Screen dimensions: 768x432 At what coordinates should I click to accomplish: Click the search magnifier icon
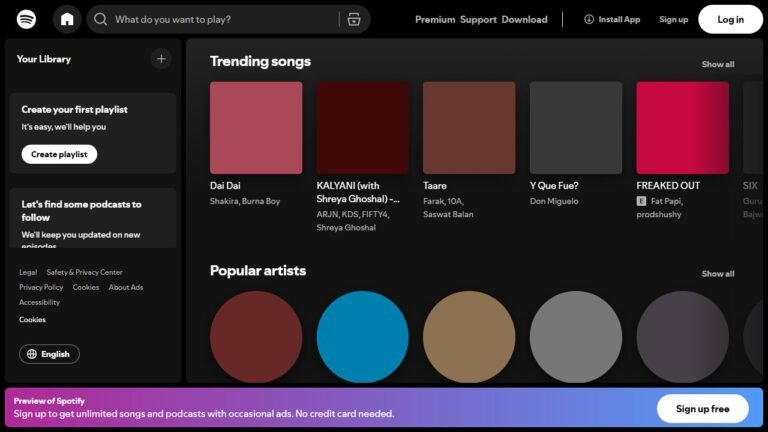click(x=100, y=20)
